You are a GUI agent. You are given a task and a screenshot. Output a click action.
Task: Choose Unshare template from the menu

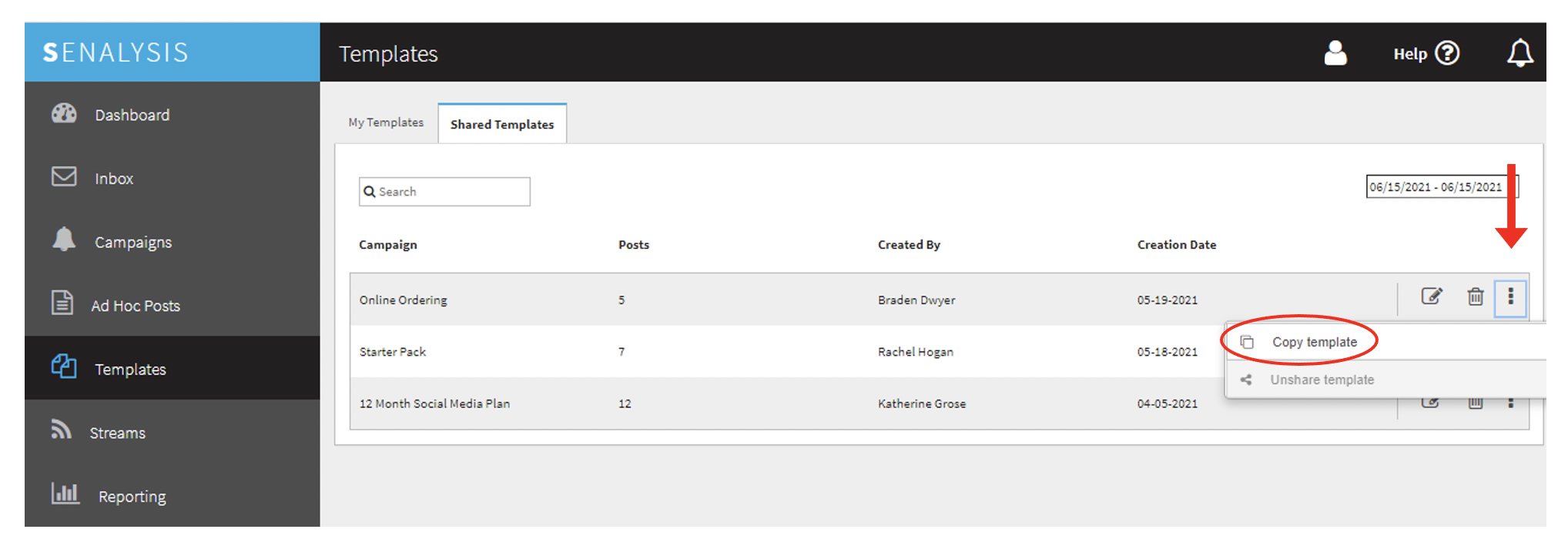click(1322, 380)
